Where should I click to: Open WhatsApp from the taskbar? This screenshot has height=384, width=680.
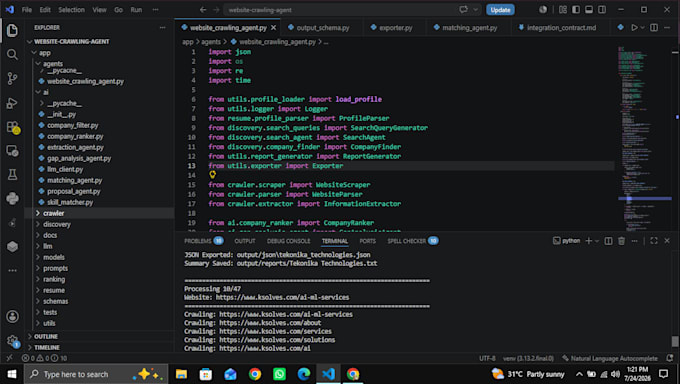click(x=279, y=374)
